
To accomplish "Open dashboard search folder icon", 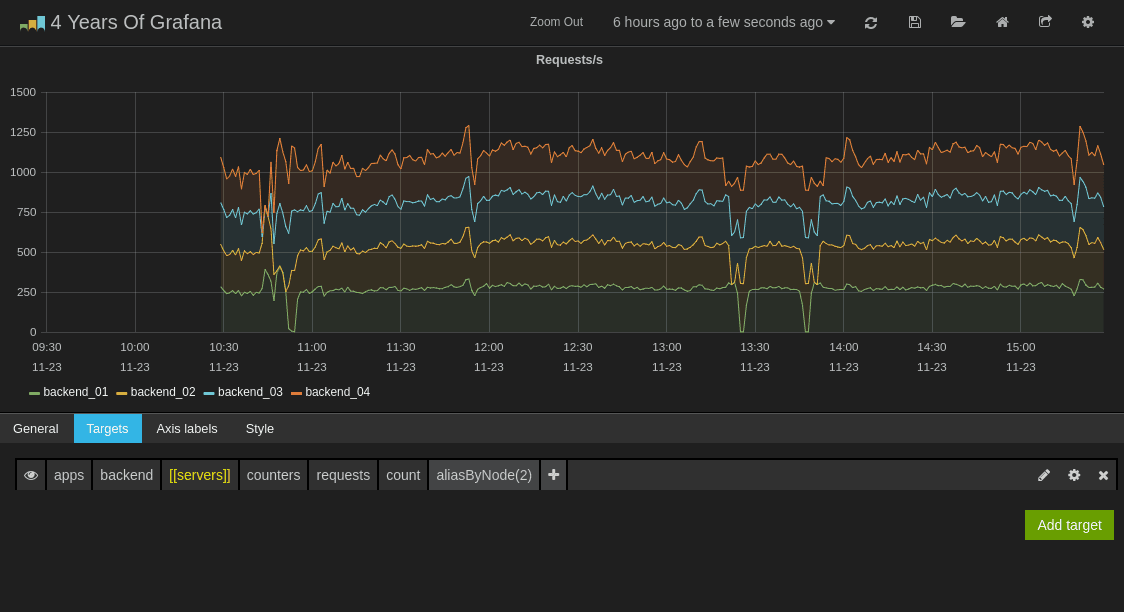I will tap(958, 22).
